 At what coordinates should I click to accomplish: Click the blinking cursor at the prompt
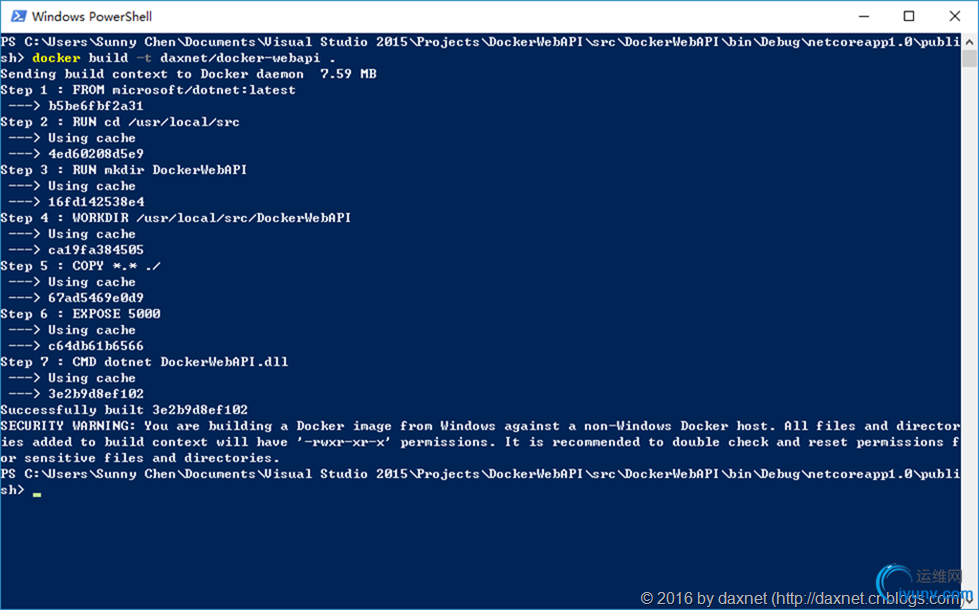pyautogui.click(x=37, y=494)
